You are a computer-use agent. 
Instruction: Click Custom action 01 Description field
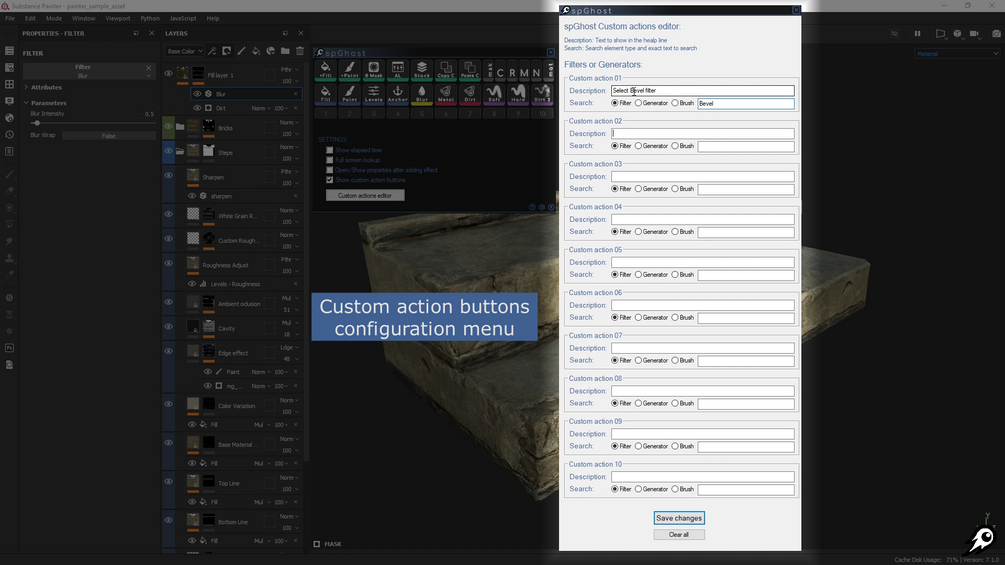[x=702, y=90]
